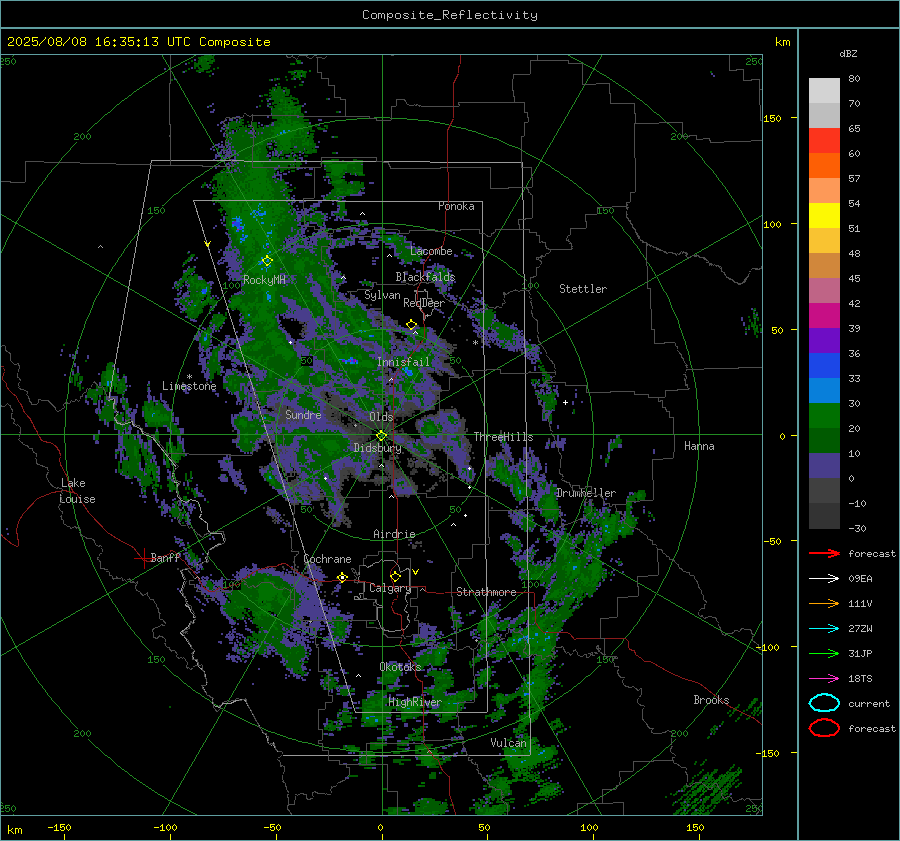Click the Calgary city label
Image resolution: width=900 pixels, height=841 pixels.
click(x=390, y=588)
